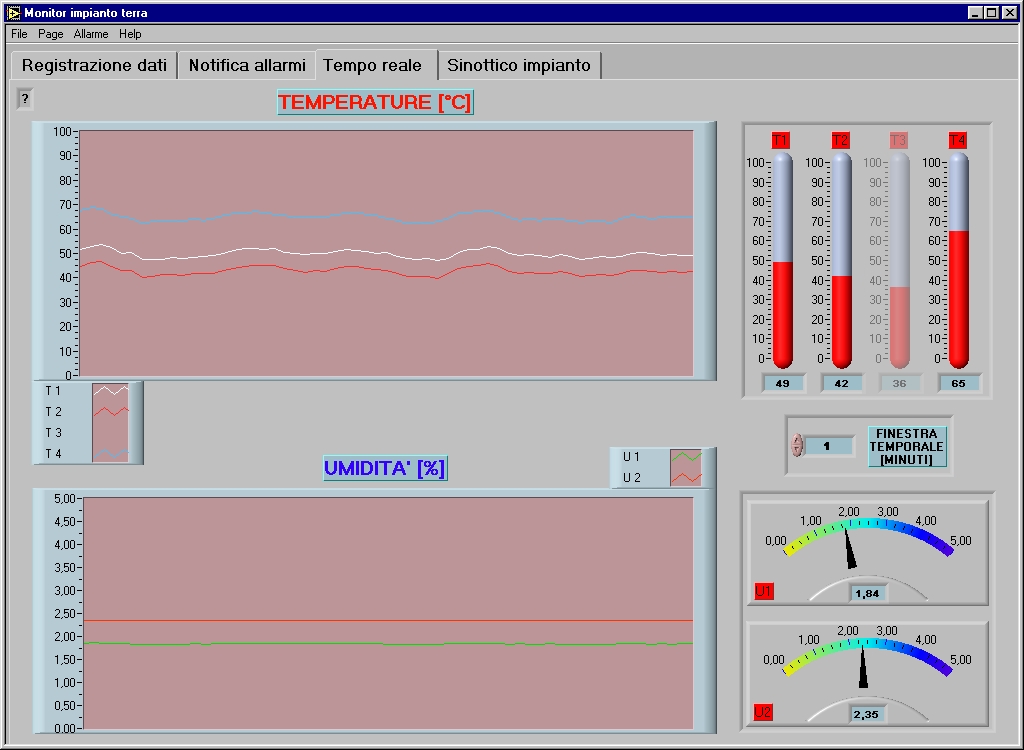Click the FINESTRA TEMPORALE [MINUTI] label
The image size is (1024, 750).
tap(907, 446)
